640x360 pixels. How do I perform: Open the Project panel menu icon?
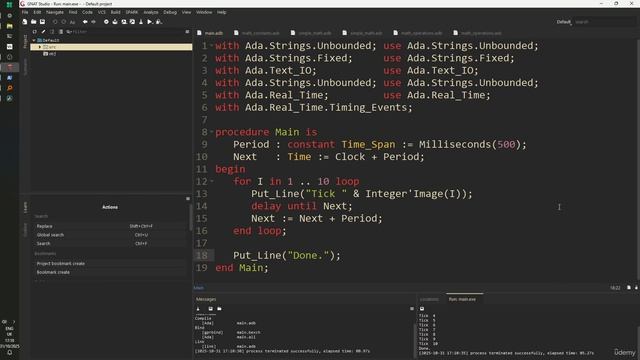[x=187, y=31]
